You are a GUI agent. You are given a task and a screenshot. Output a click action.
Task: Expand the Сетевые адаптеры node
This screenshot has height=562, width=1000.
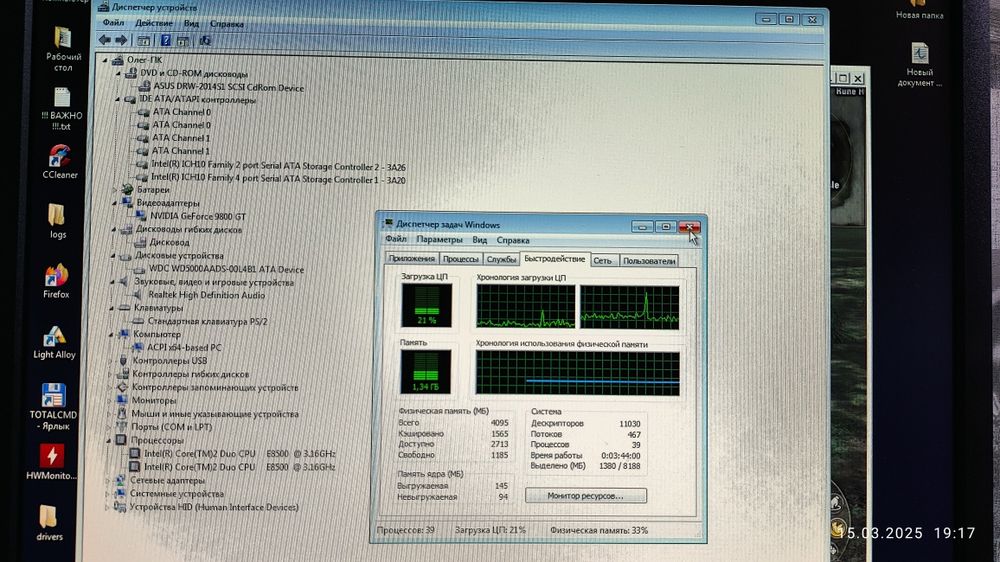click(108, 480)
